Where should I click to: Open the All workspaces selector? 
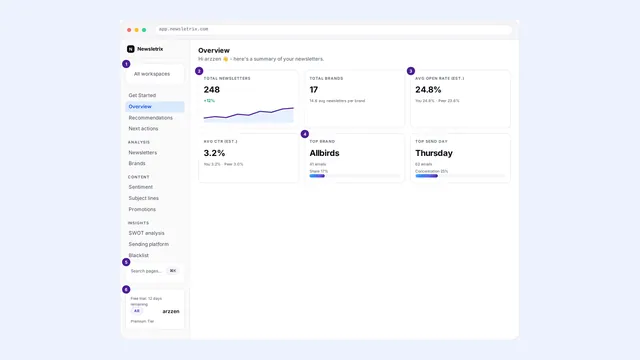pos(155,74)
